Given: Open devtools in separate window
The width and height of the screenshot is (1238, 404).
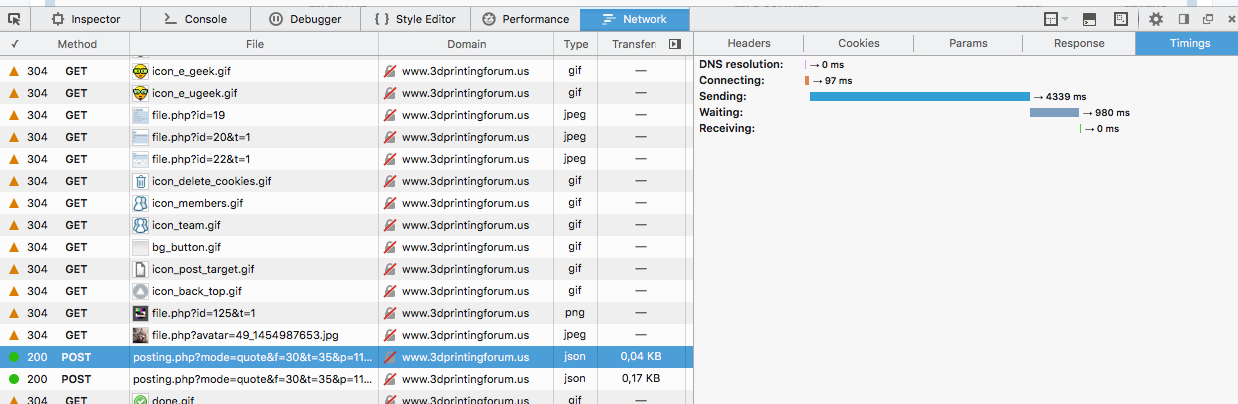Looking at the screenshot, I should [1208, 19].
